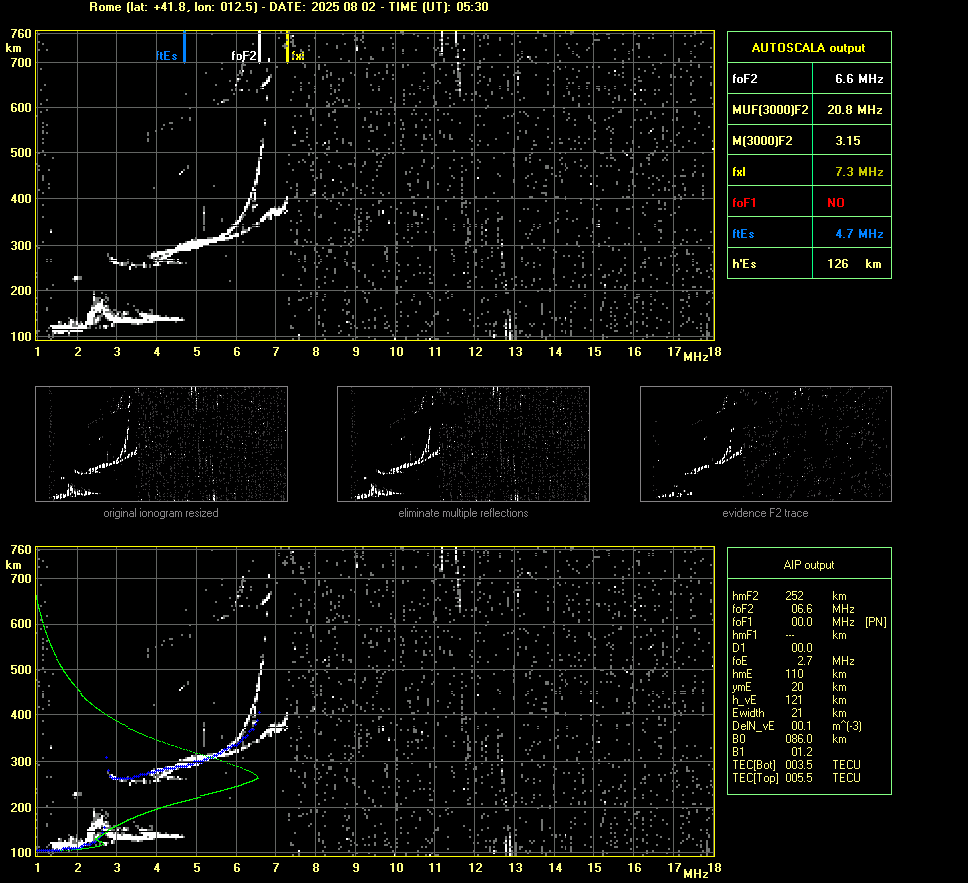Click the hmF1 row label
Screen dimensions: 968x883
[745, 635]
